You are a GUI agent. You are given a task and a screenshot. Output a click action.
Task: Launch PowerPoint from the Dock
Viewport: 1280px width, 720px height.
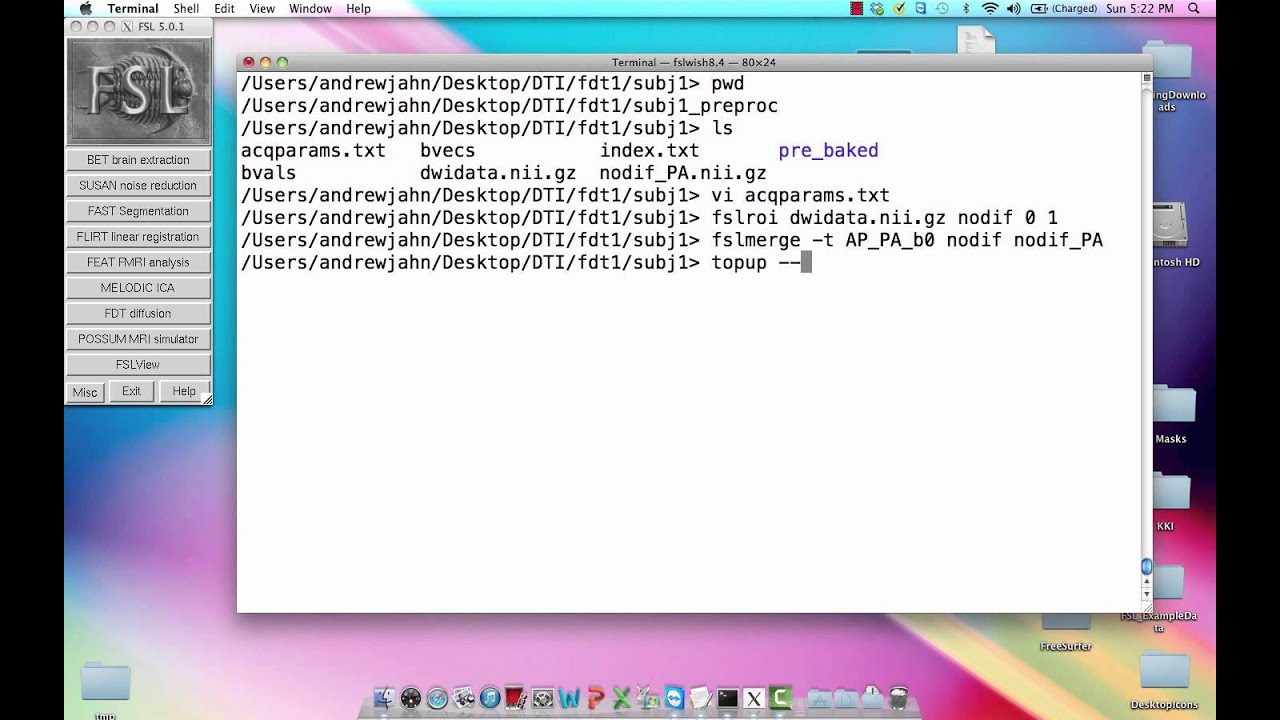[596, 698]
